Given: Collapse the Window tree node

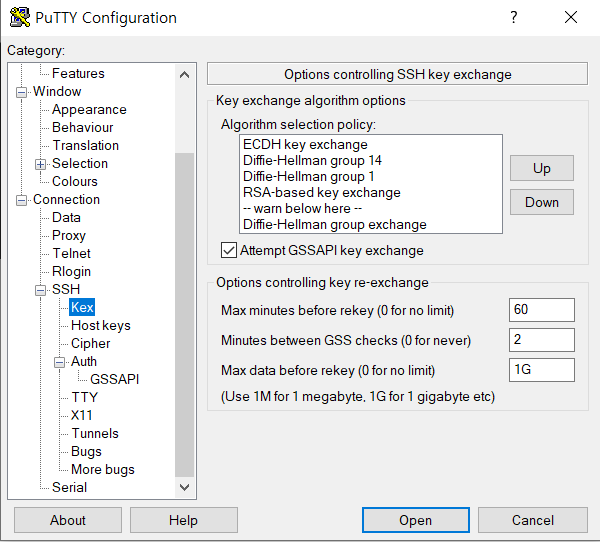Looking at the screenshot, I should click(x=21, y=92).
